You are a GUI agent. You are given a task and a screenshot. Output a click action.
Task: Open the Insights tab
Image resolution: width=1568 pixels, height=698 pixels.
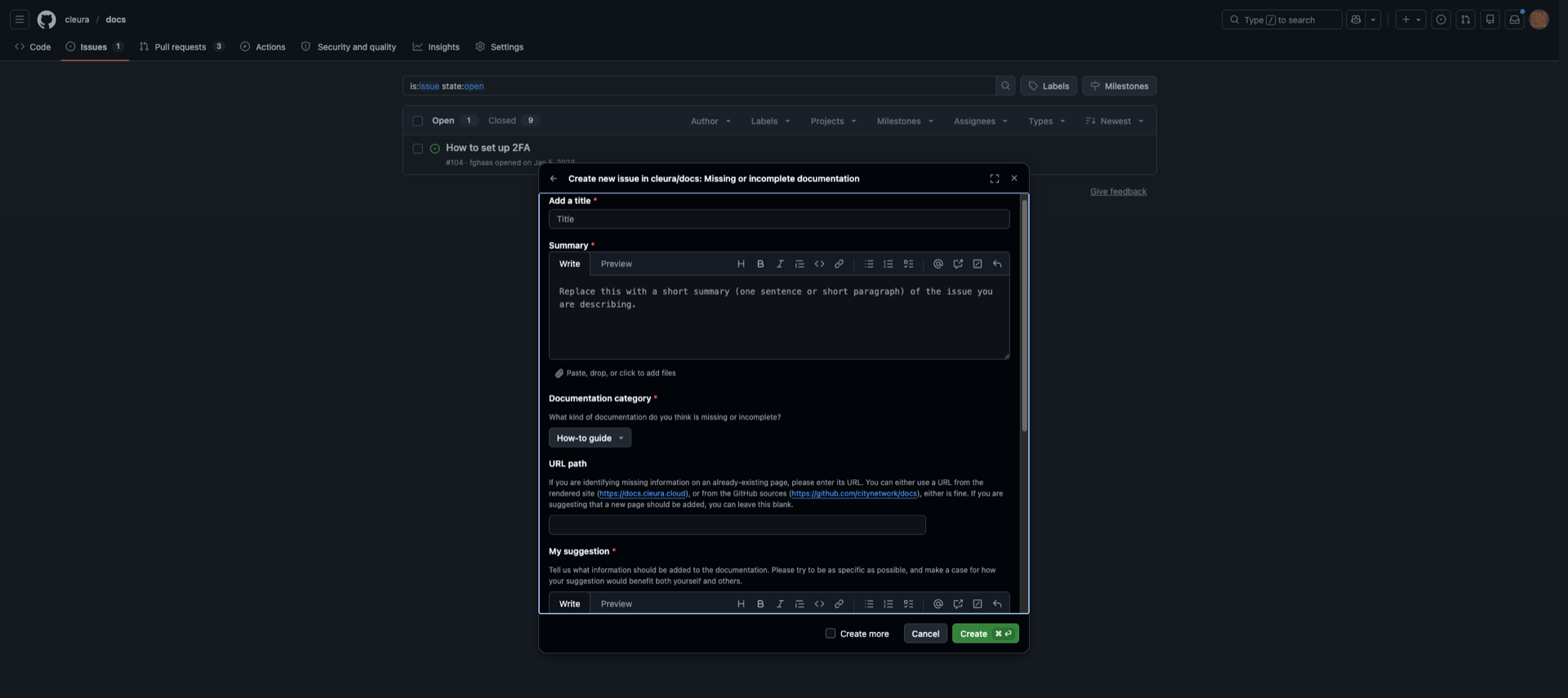click(x=436, y=47)
